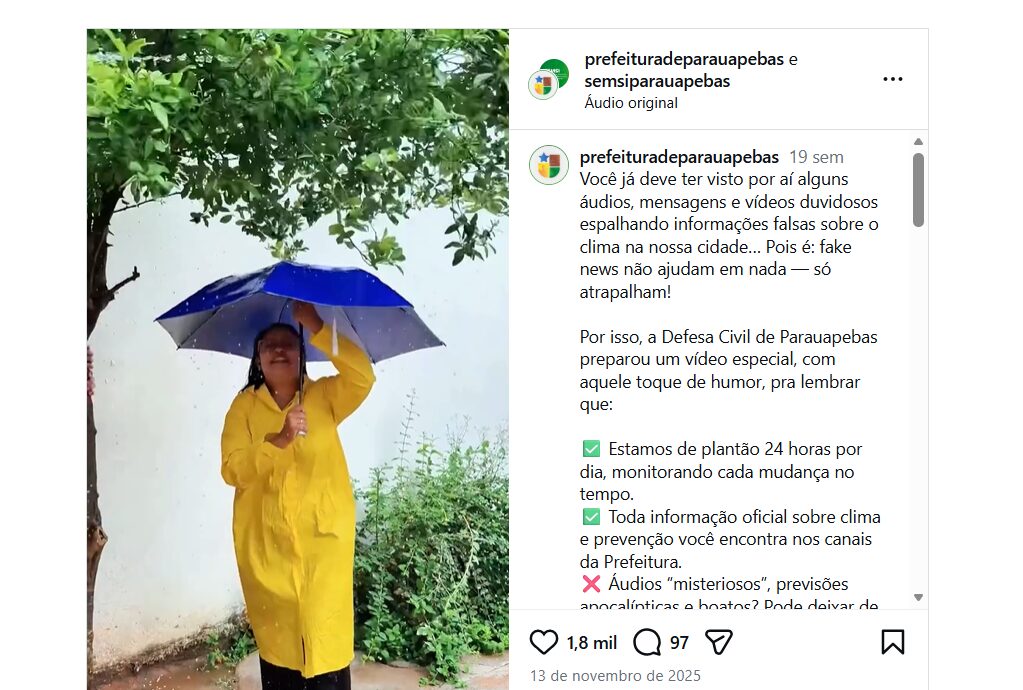Like the post with heart icon
The width and height of the screenshot is (1023, 690).
[x=543, y=642]
